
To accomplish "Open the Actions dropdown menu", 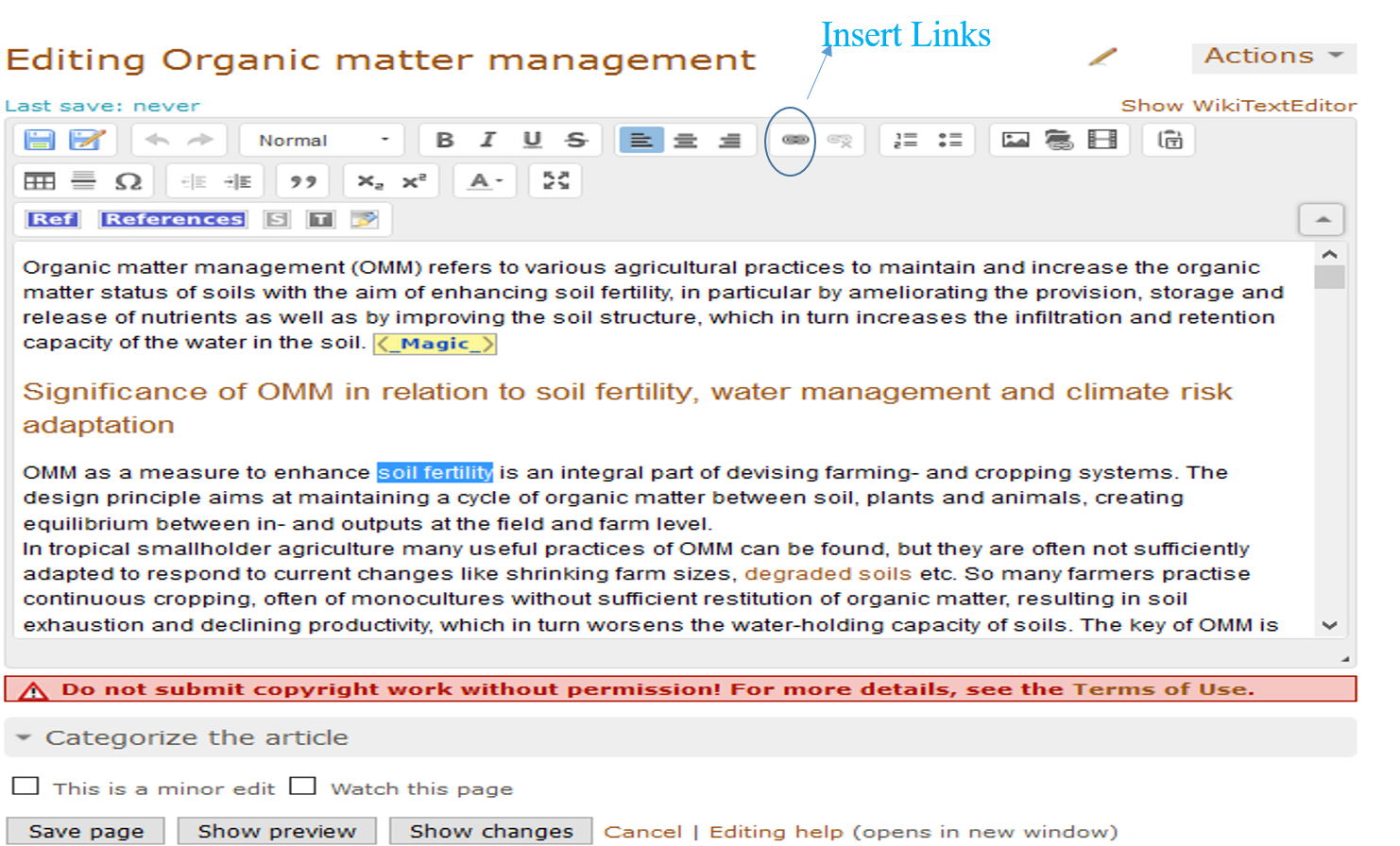I will tap(1272, 57).
